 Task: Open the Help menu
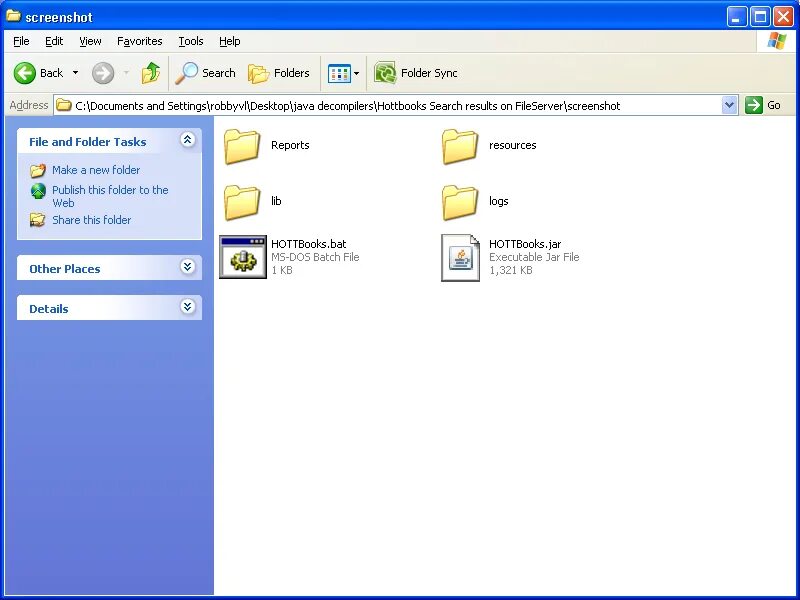pos(230,41)
